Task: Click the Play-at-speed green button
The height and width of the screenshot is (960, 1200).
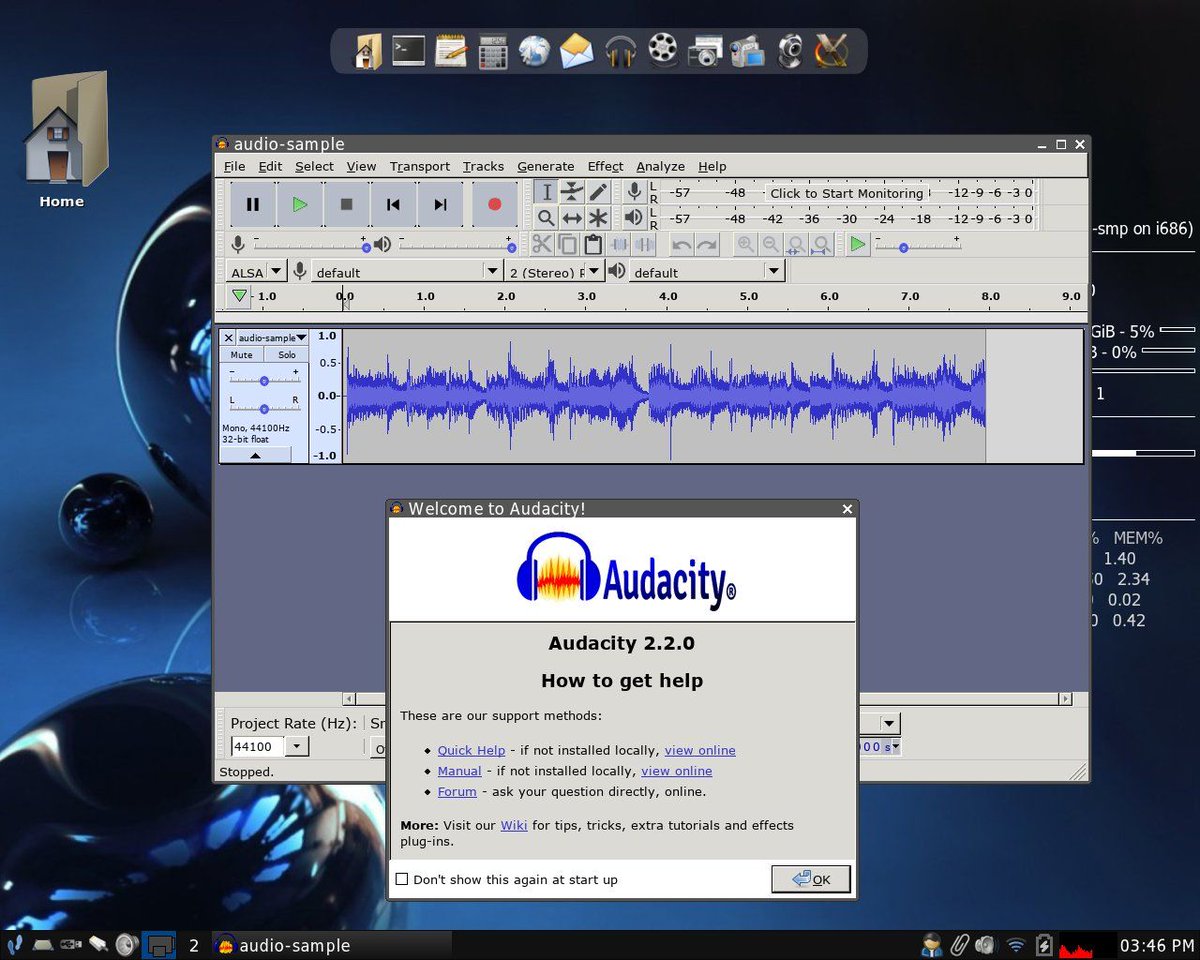Action: point(858,244)
